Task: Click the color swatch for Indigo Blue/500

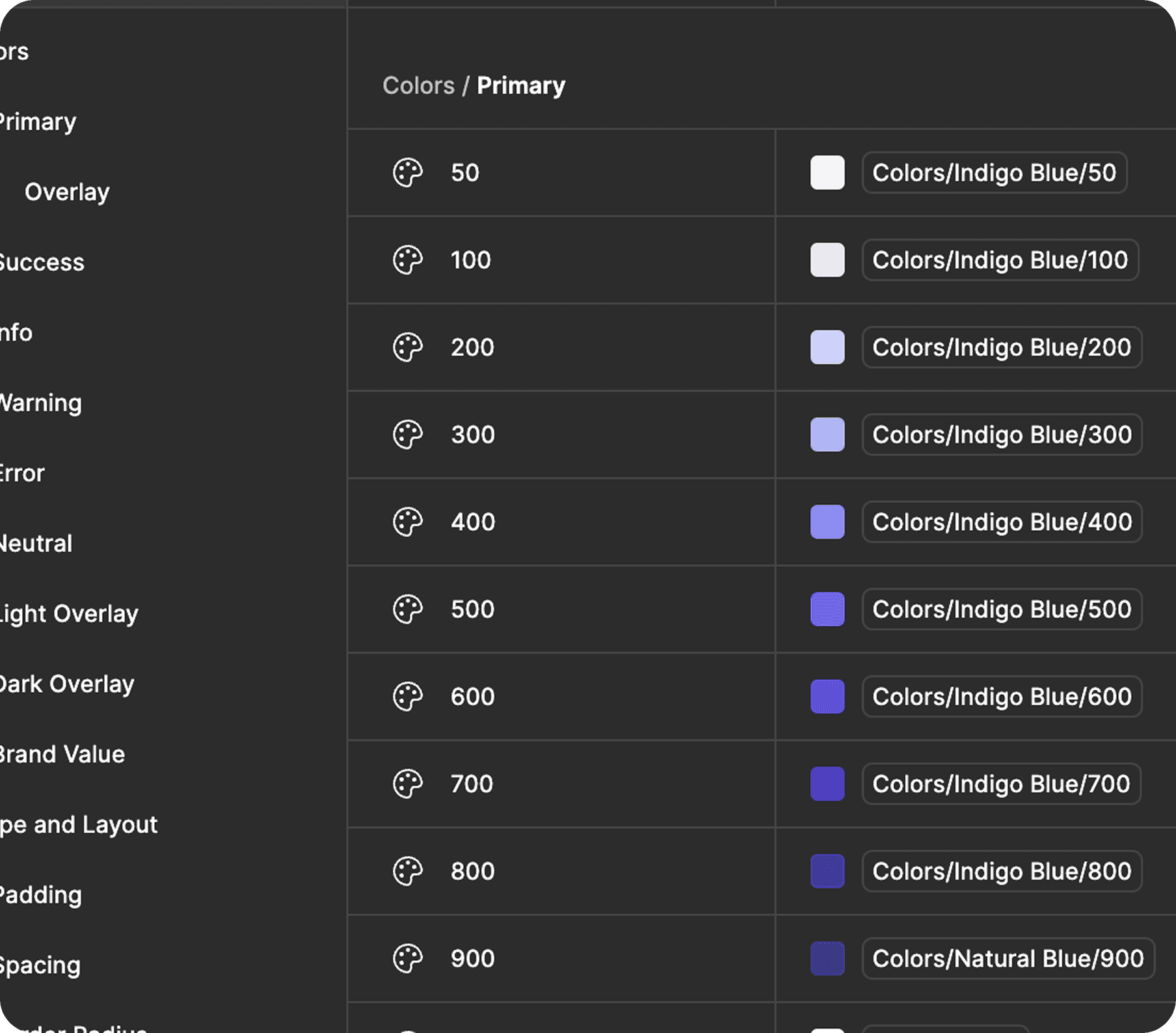Action: 827,609
